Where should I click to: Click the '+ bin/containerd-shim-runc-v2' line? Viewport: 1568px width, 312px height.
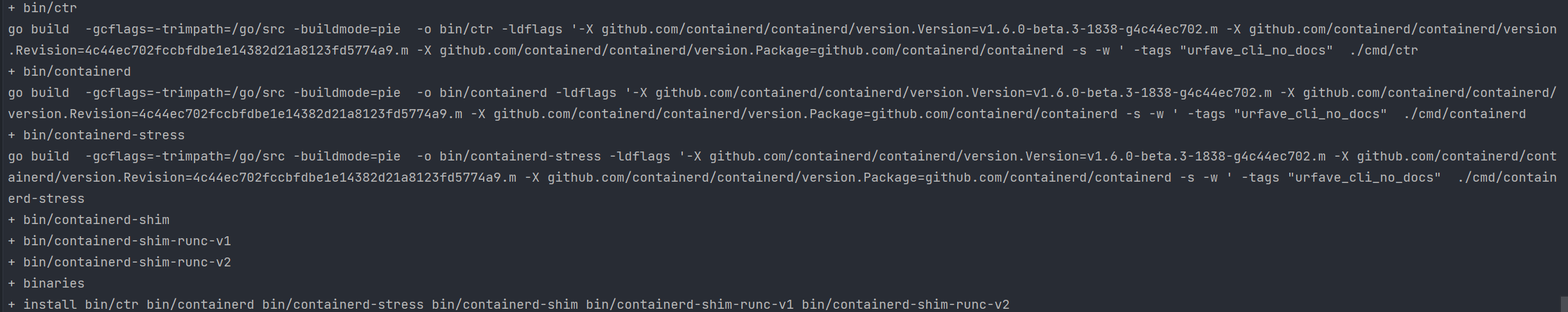point(119,263)
